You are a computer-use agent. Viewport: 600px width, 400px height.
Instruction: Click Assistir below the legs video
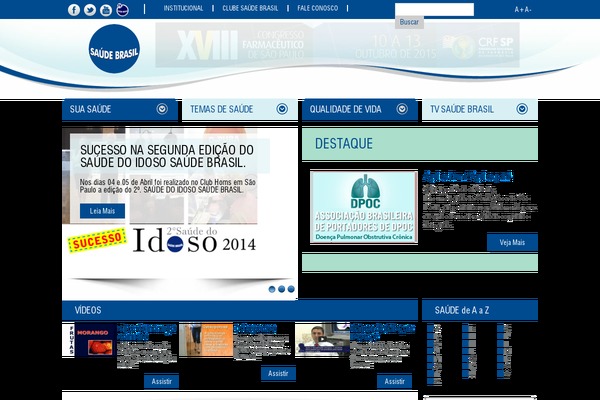[278, 374]
